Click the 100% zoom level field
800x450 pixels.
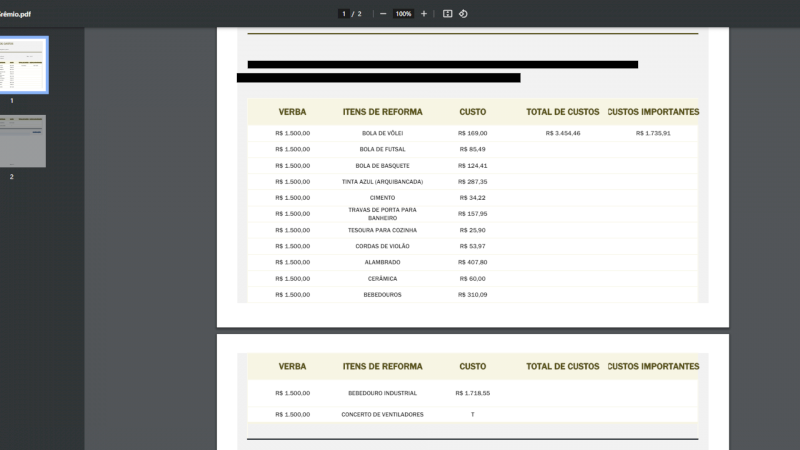(403, 14)
